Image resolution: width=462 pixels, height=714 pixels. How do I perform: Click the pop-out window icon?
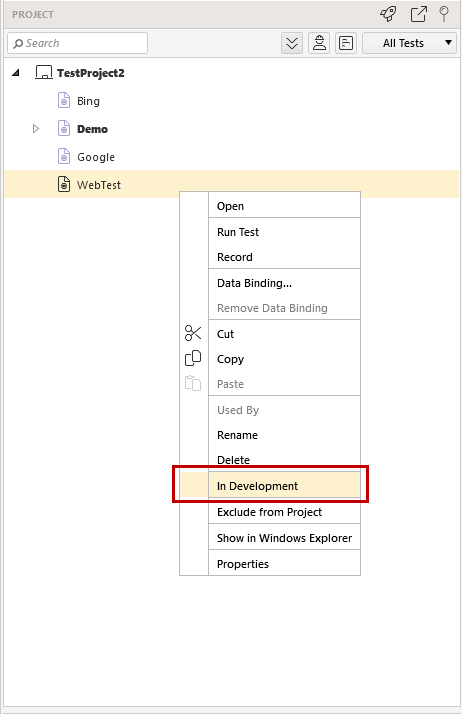point(419,14)
